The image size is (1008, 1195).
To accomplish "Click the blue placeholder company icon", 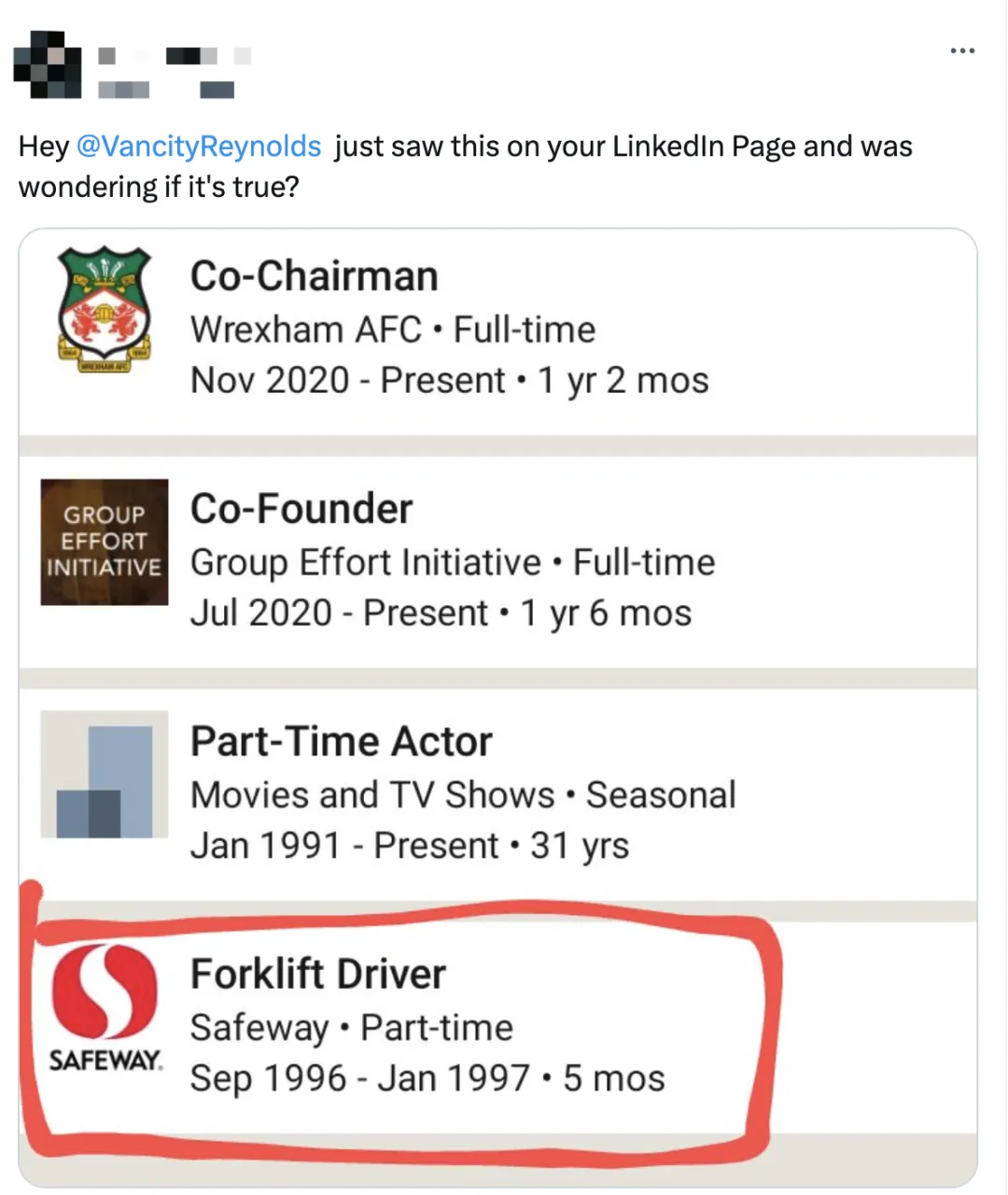I will [105, 774].
